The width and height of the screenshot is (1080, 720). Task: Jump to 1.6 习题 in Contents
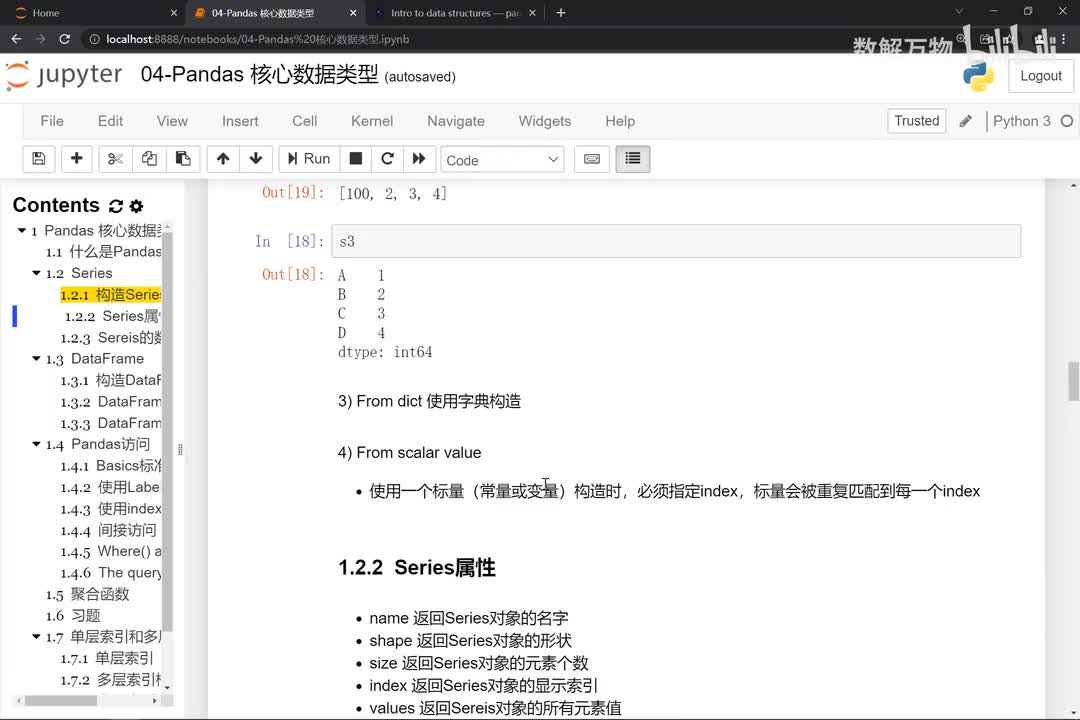(x=73, y=615)
